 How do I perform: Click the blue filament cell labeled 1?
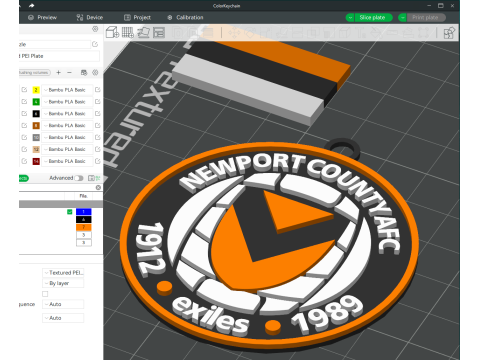point(84,212)
